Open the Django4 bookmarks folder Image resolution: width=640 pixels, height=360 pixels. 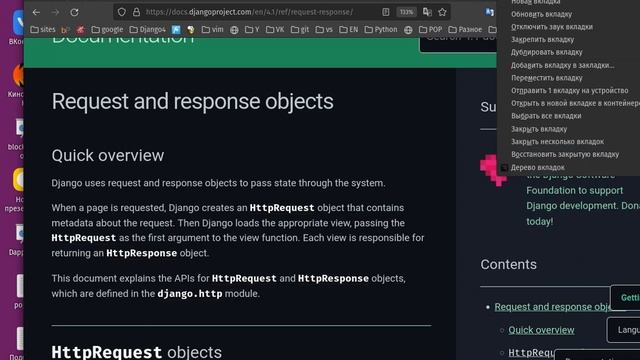click(148, 29)
